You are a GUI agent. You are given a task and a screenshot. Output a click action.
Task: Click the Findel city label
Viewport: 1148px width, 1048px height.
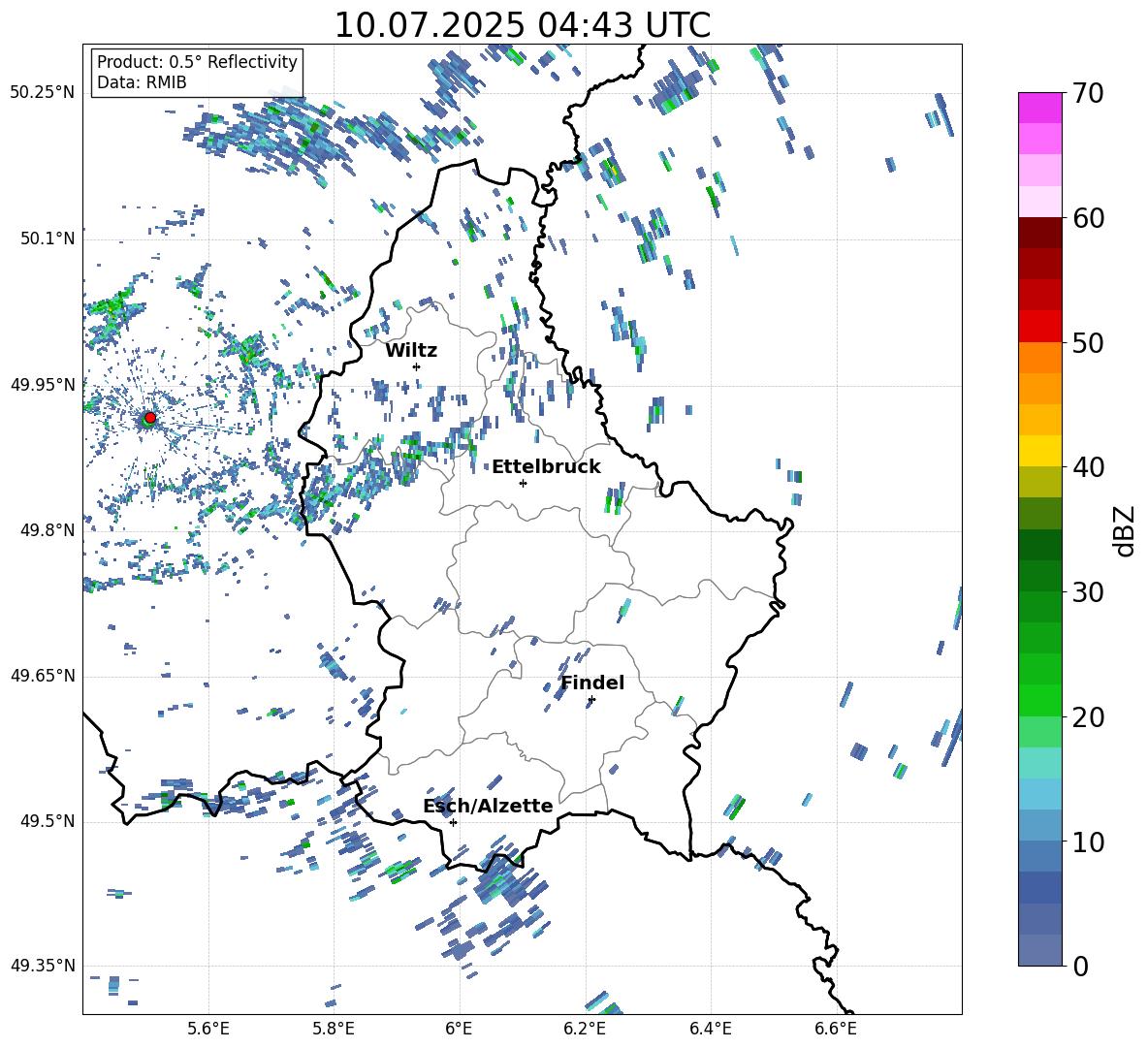(592, 683)
